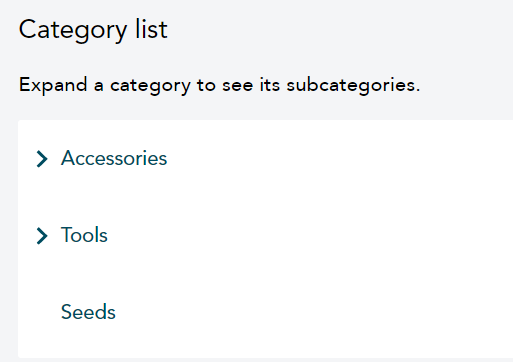Disclose the Tools subcategory list
Screen dimensions: 513x362
click(42, 236)
